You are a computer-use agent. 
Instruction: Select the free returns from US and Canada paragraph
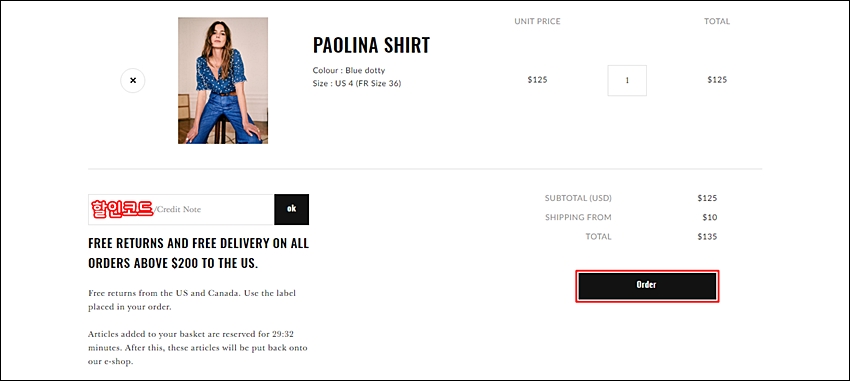(192, 300)
